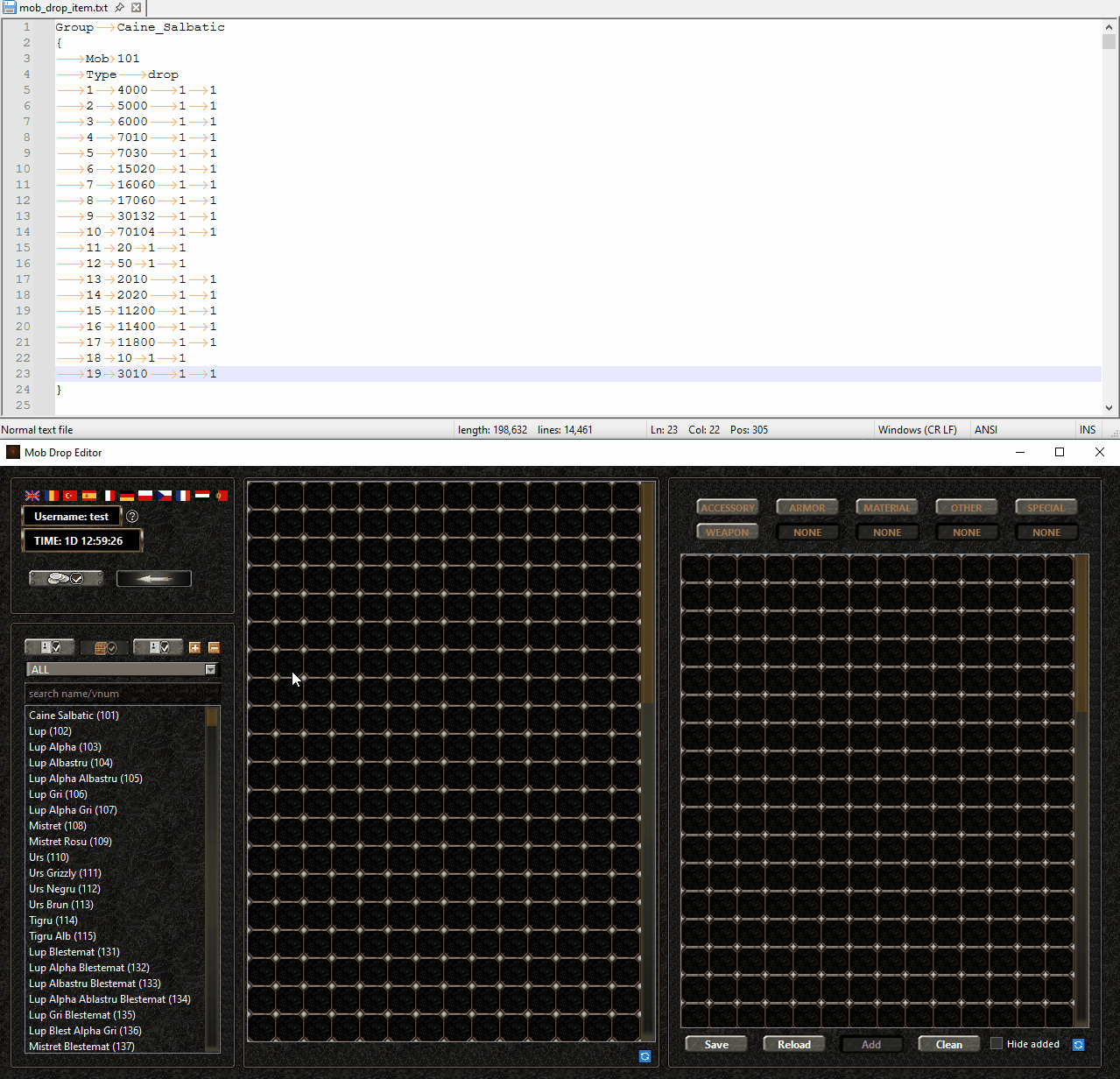Open the SPECIAL category tab
1120x1079 pixels.
point(1046,507)
